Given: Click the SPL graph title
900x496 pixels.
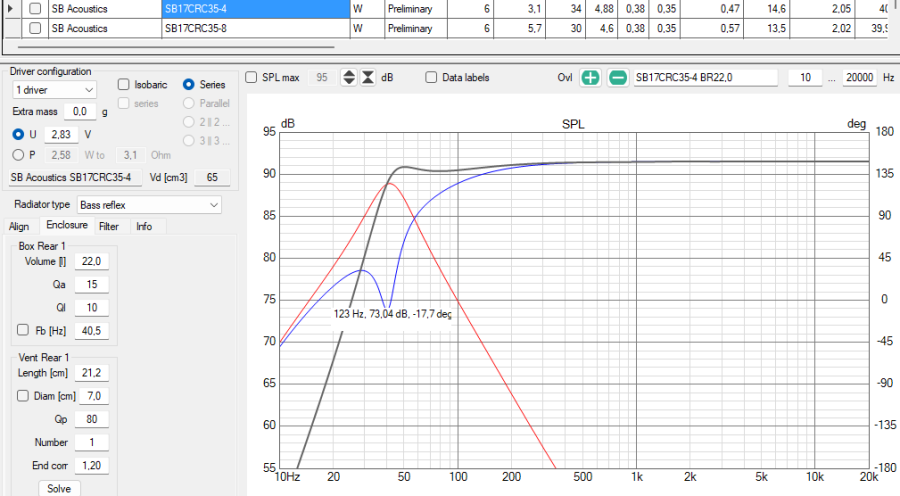Looking at the screenshot, I should [x=573, y=124].
